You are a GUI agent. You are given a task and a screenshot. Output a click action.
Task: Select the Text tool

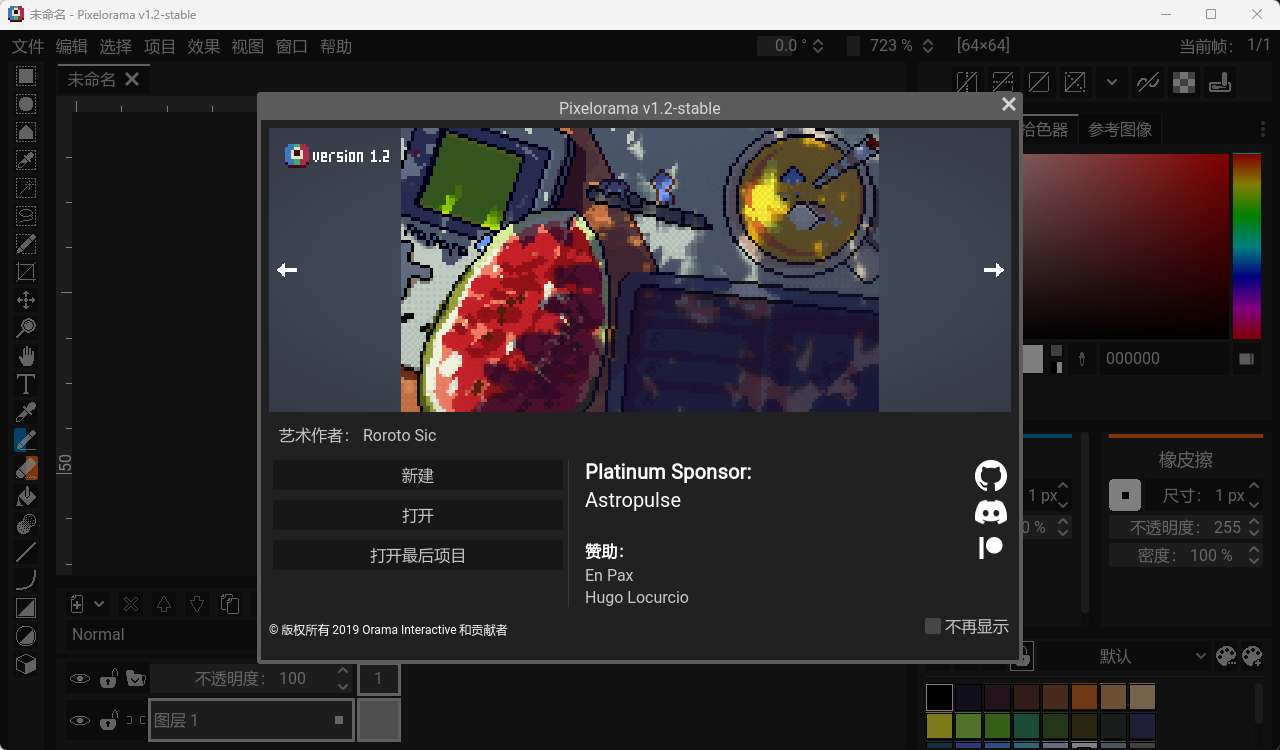coord(26,385)
